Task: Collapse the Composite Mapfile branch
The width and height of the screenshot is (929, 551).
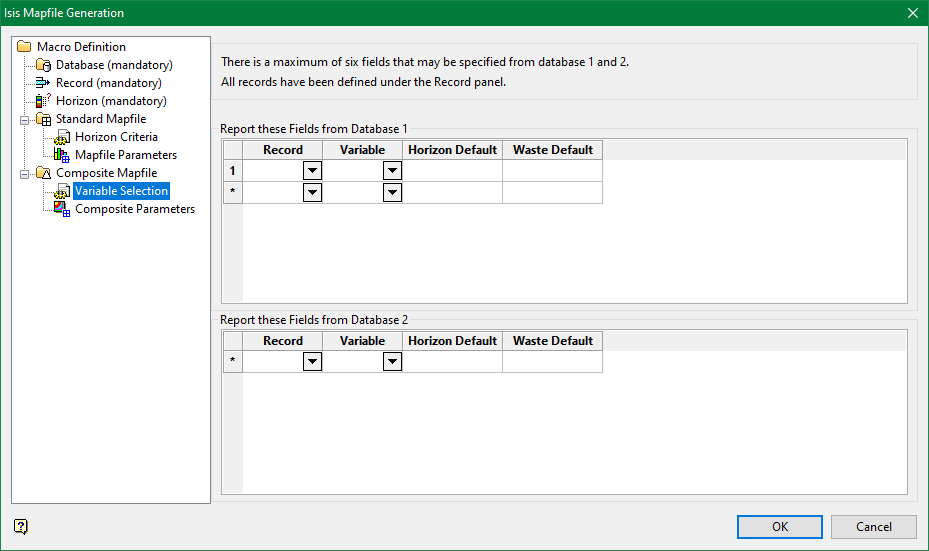Action: [24, 174]
